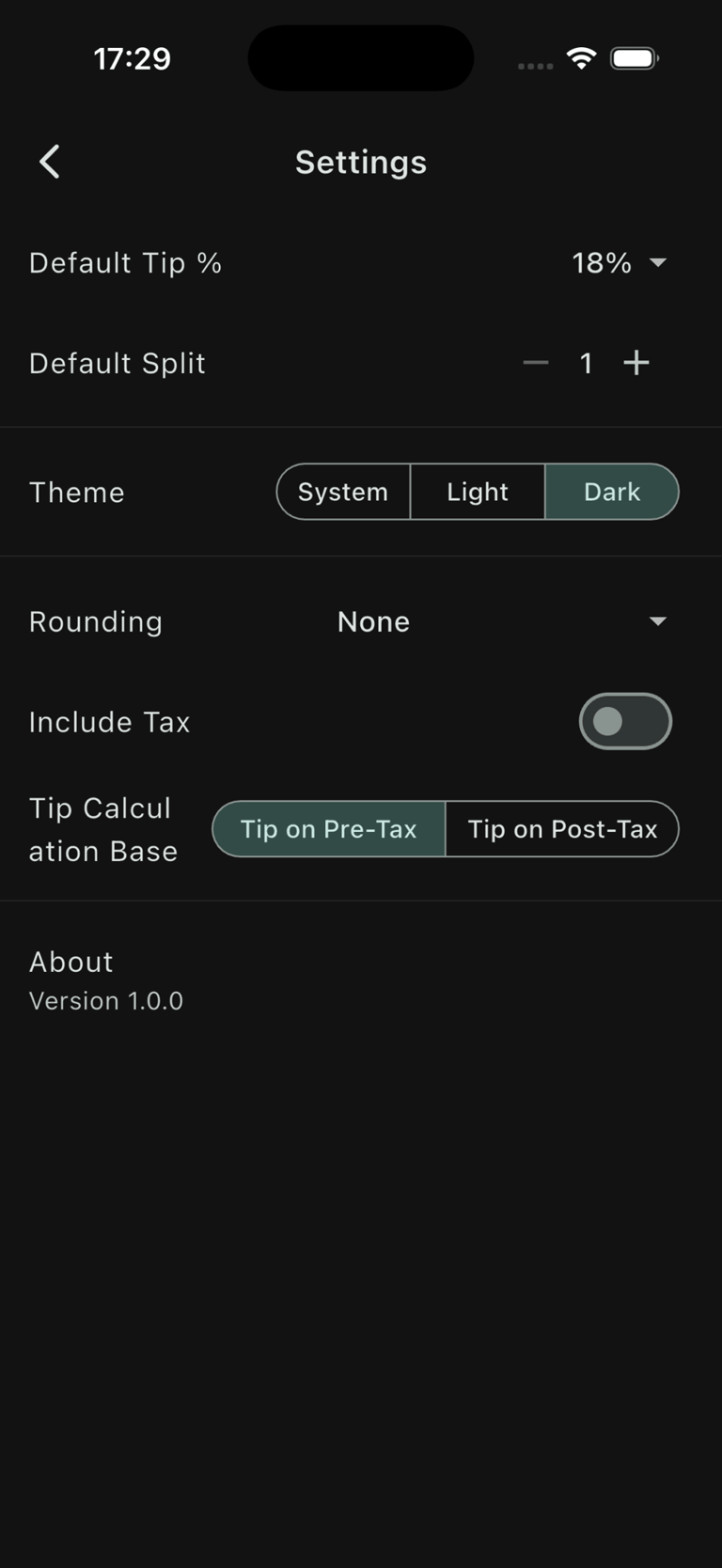Enable the Include Tax switch
Screen dimensions: 722x1568
[x=625, y=721]
